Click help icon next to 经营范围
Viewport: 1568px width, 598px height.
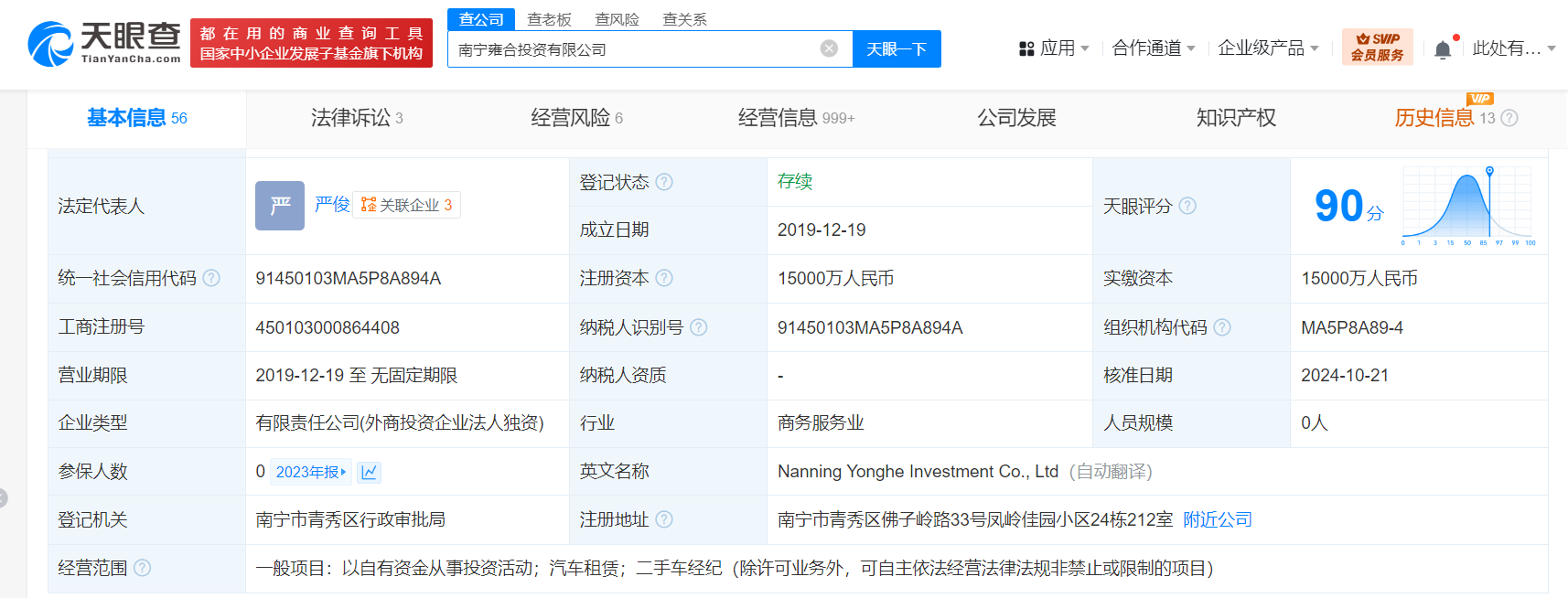(x=143, y=568)
